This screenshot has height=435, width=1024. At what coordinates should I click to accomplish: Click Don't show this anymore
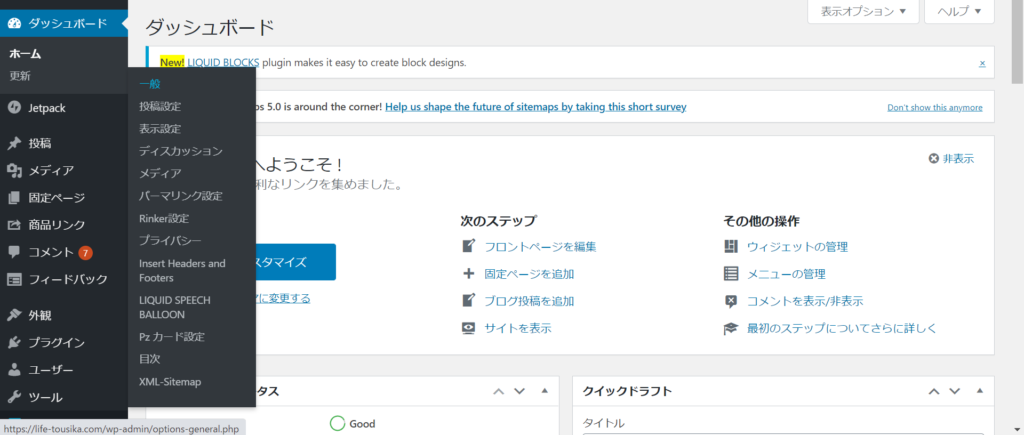pyautogui.click(x=935, y=108)
